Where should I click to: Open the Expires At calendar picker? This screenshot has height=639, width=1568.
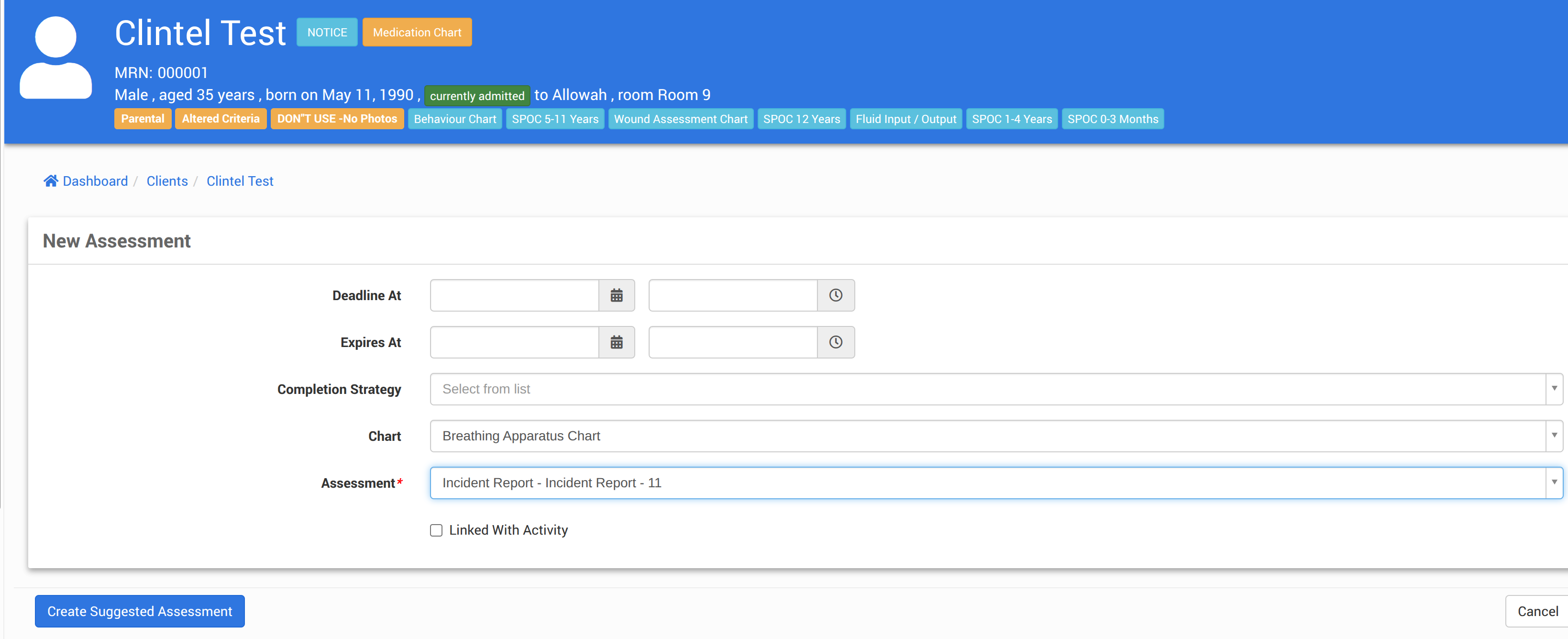click(x=616, y=342)
